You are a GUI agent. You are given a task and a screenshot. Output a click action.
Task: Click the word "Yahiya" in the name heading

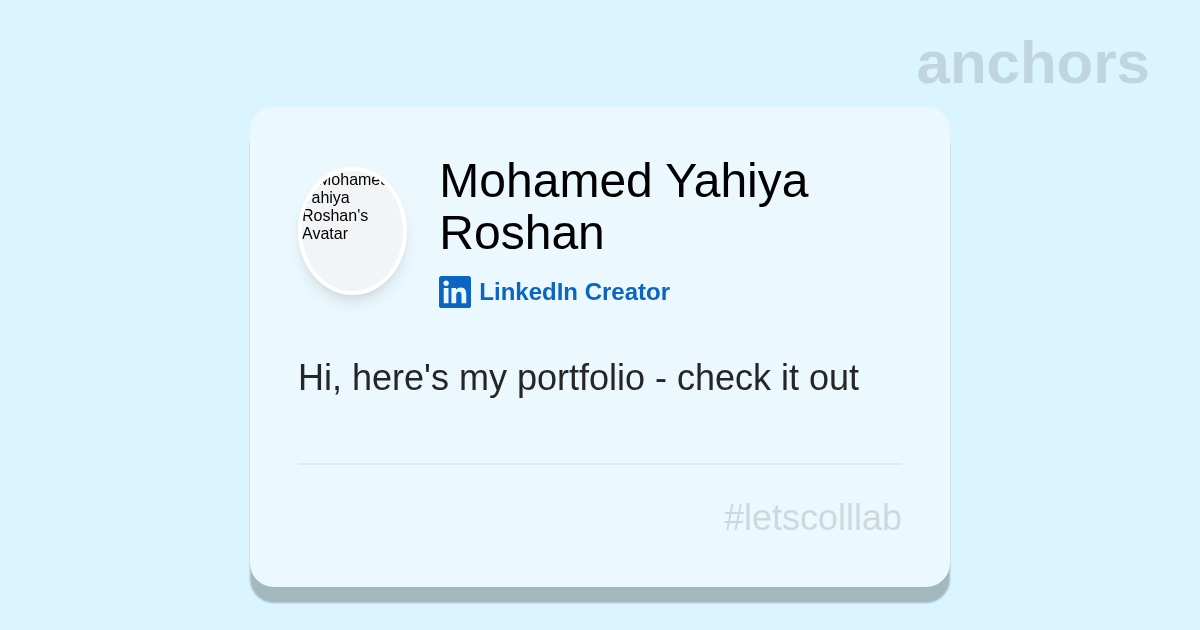click(736, 181)
